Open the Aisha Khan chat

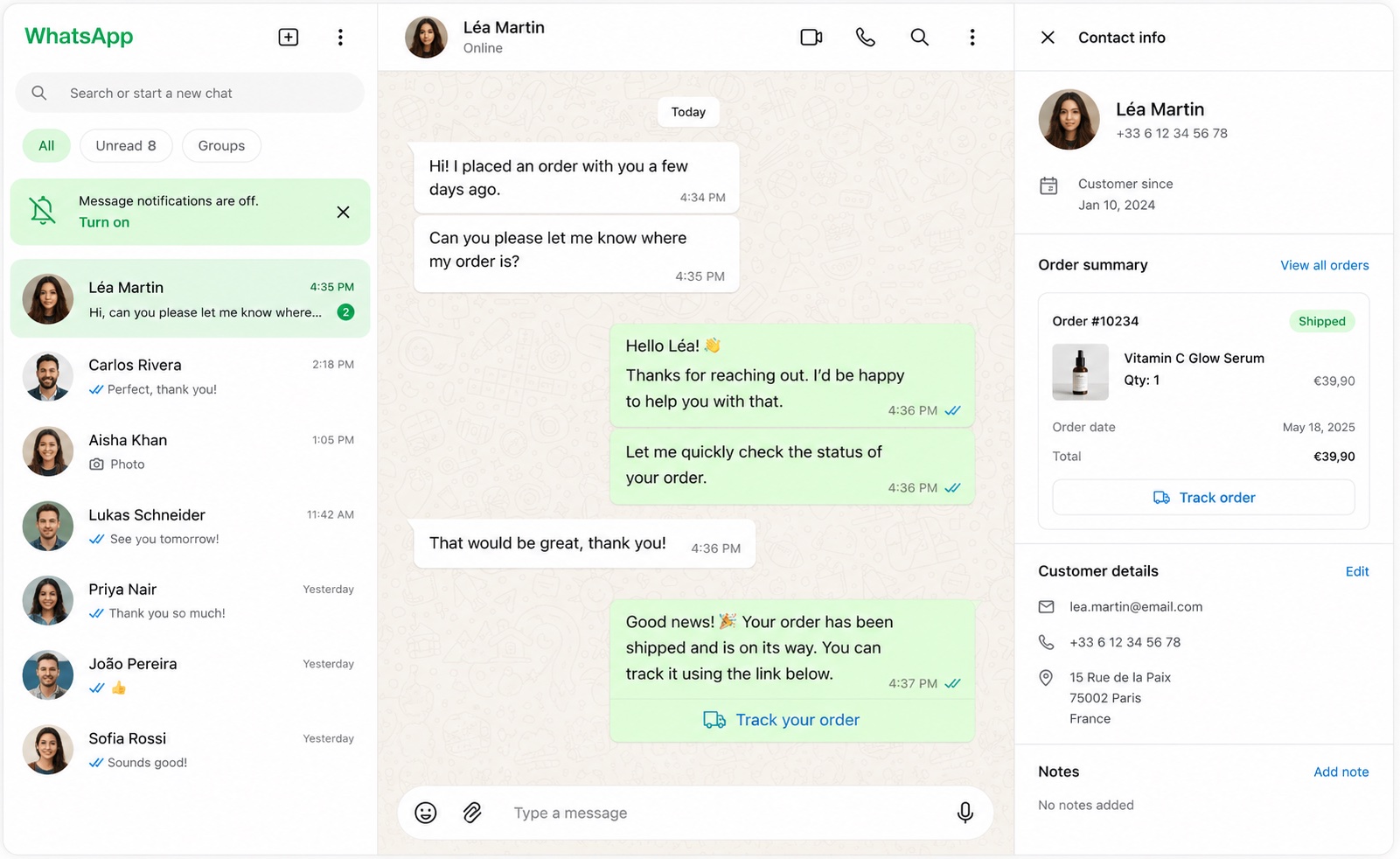pyautogui.click(x=190, y=451)
